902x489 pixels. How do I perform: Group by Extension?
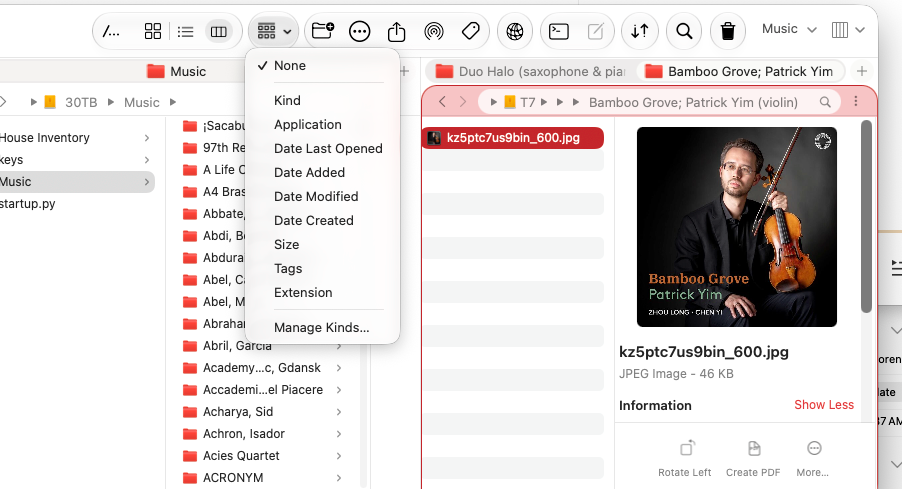pyautogui.click(x=322, y=293)
